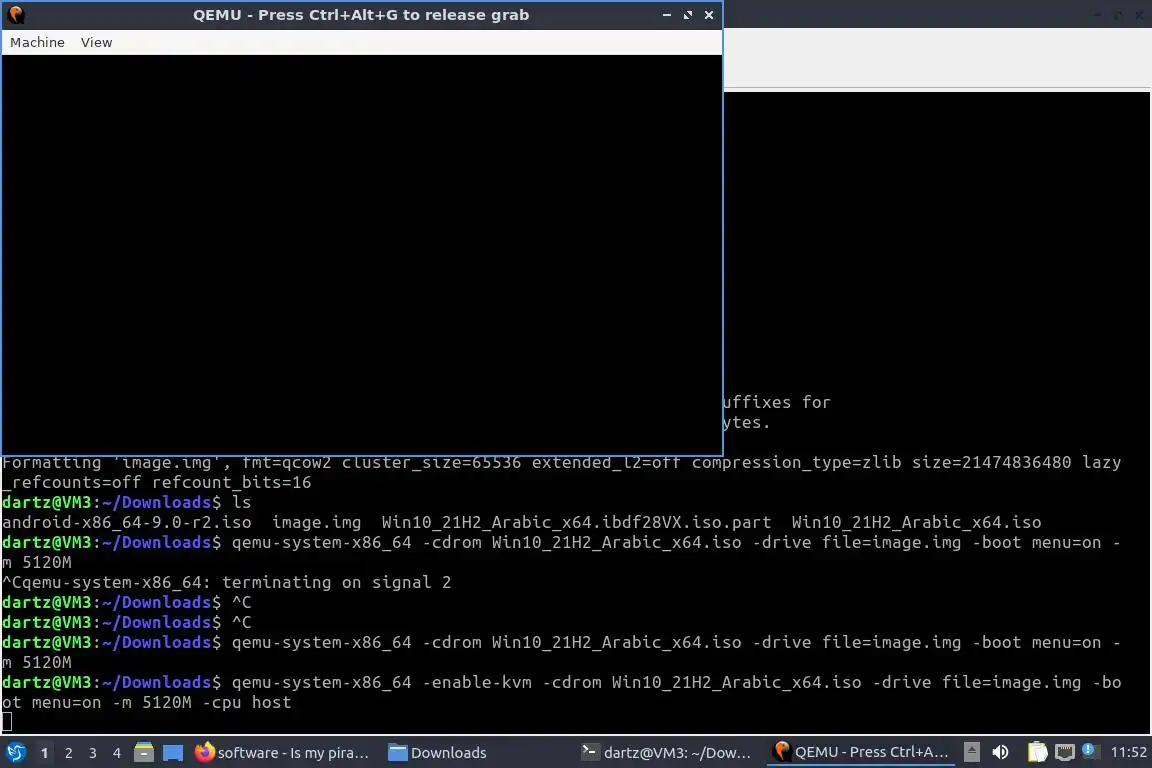Click the blue show desktop icon
Viewport: 1152px width, 768px height.
tap(173, 753)
